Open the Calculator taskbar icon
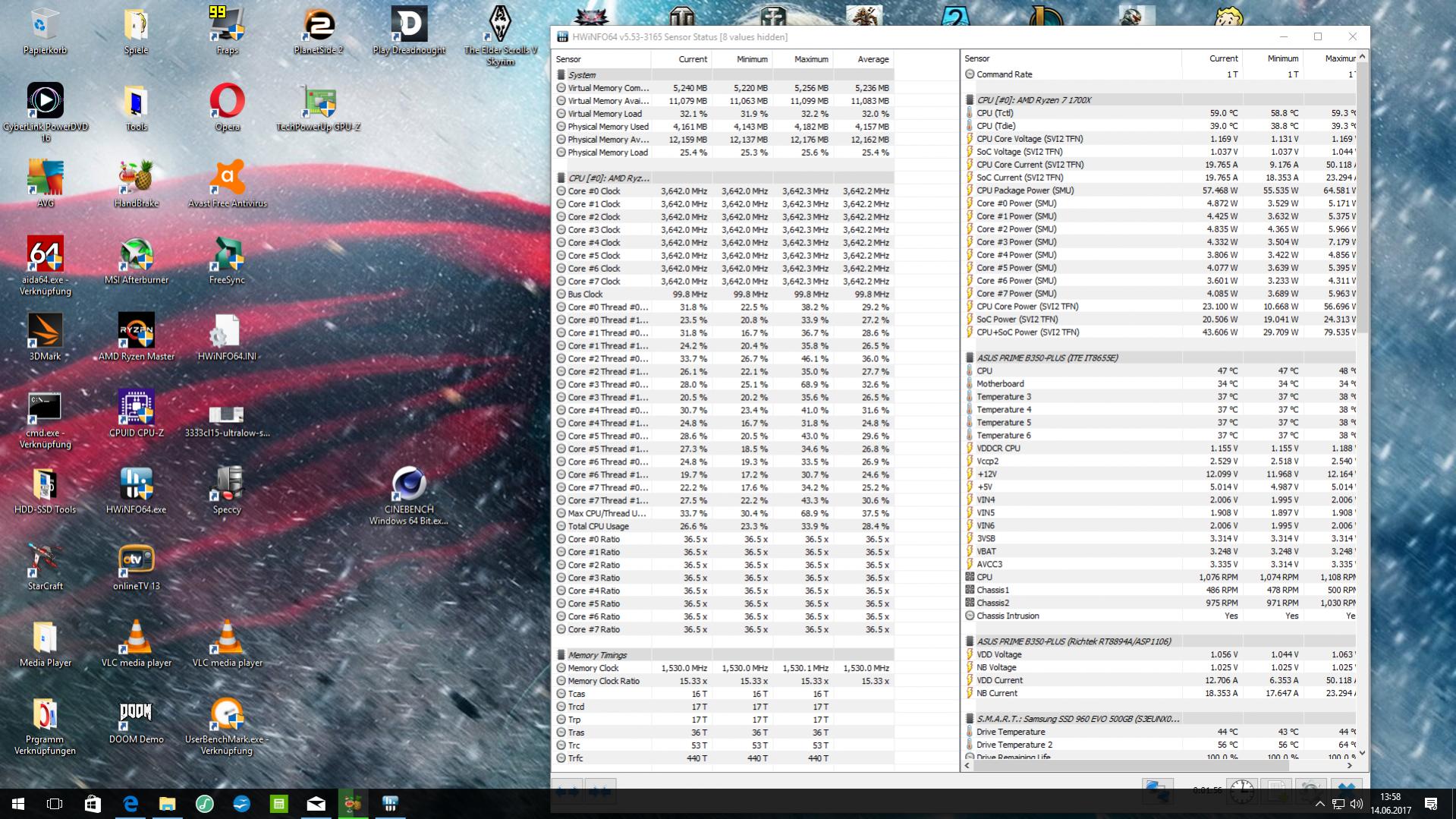The height and width of the screenshot is (819, 1456). tap(278, 804)
